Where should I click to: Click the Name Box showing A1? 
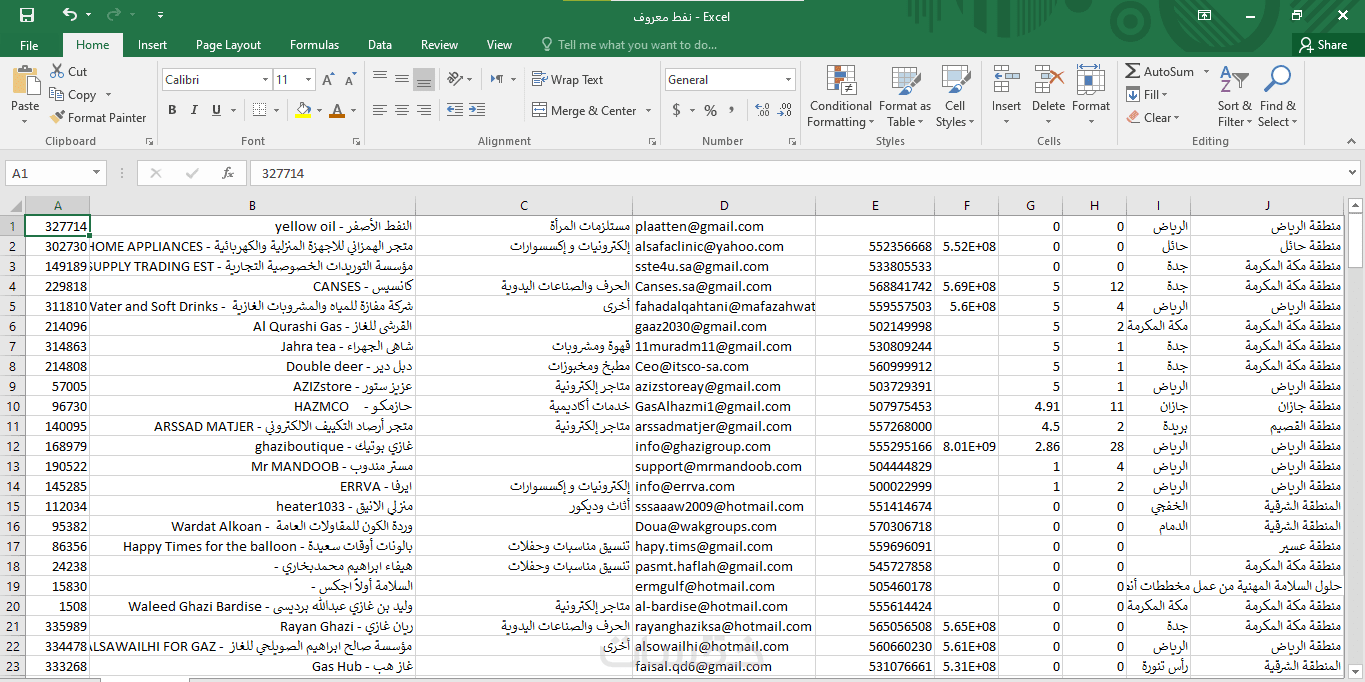pyautogui.click(x=54, y=173)
